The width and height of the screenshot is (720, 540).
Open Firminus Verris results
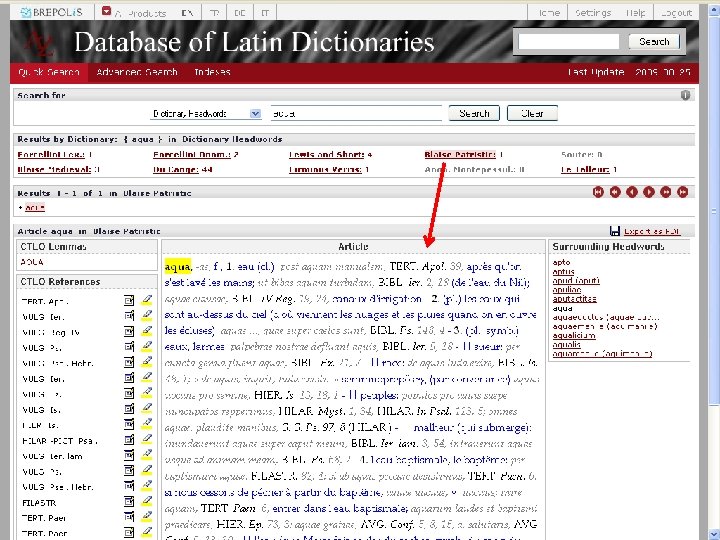coord(325,169)
